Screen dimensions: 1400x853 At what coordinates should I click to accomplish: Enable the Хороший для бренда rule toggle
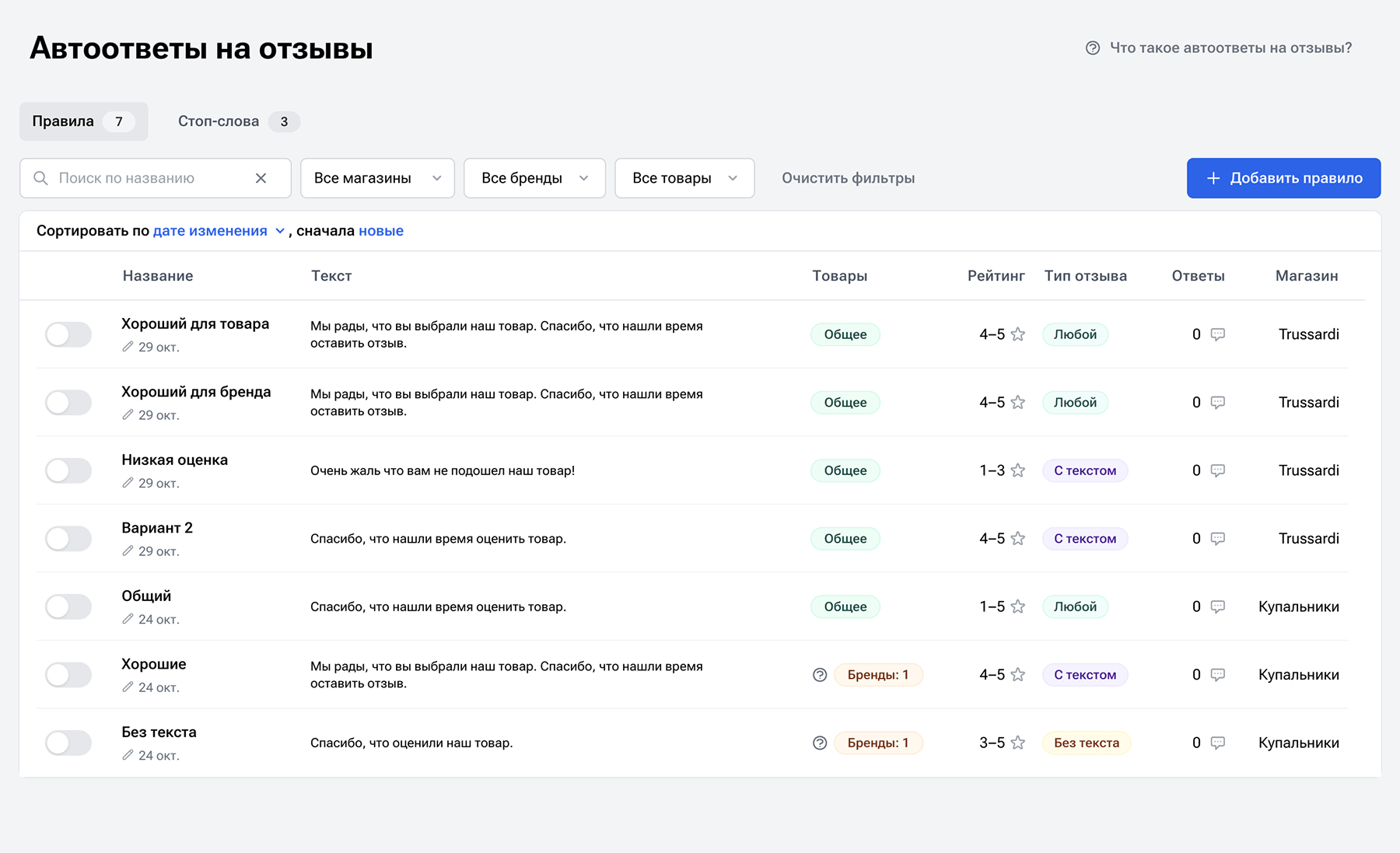pyautogui.click(x=68, y=403)
